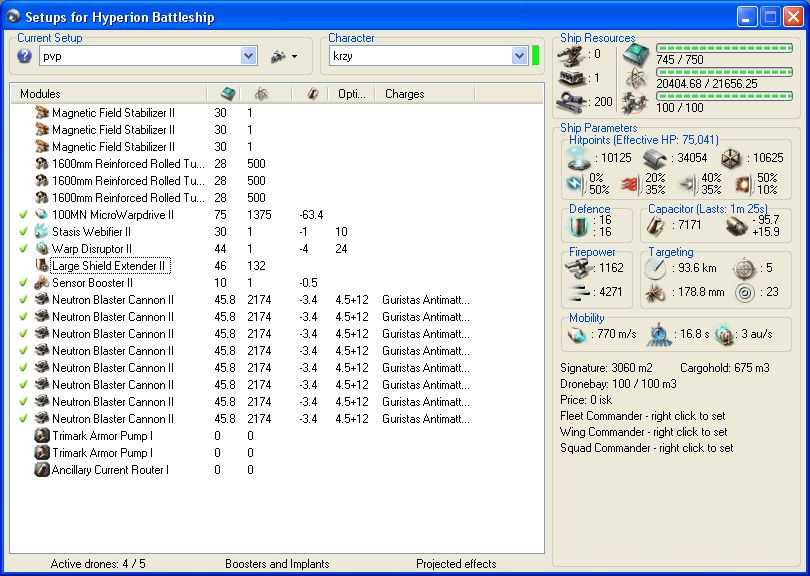Click the armor hitpoints icon
Screen dimensions: 810x576
pyautogui.click(x=655, y=158)
